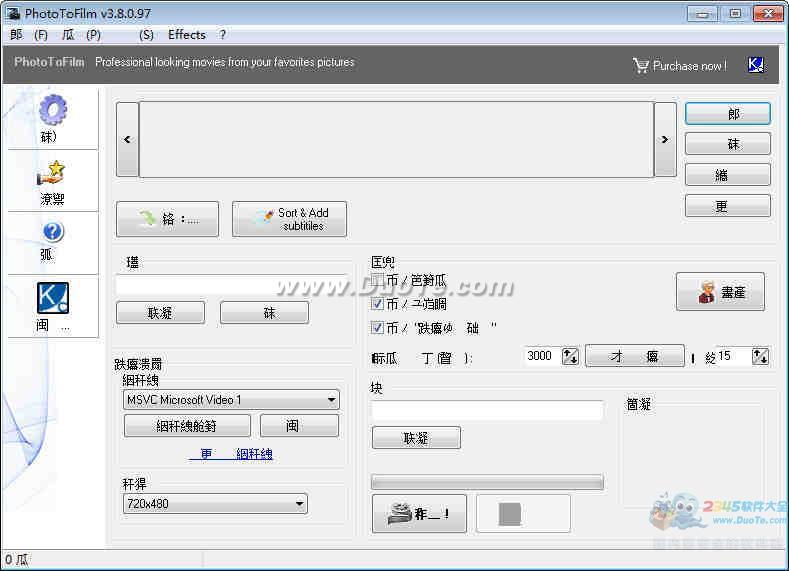
Task: Click Sort & Add subtitiles button
Action: [x=289, y=219]
